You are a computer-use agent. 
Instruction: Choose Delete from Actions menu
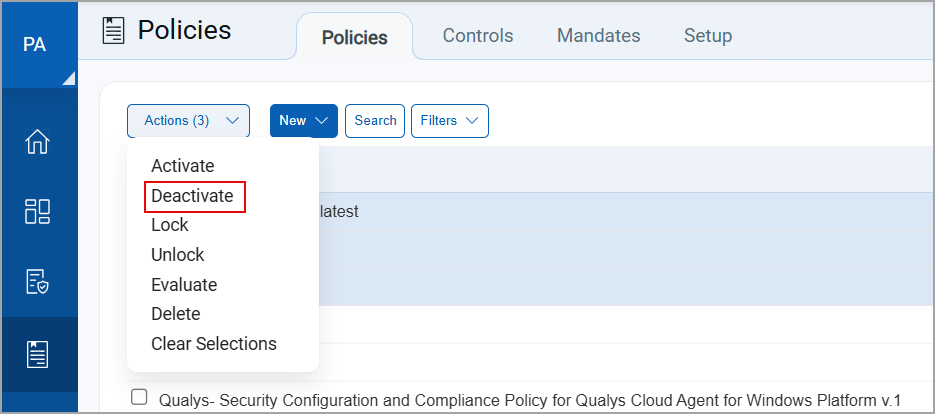[x=176, y=314]
